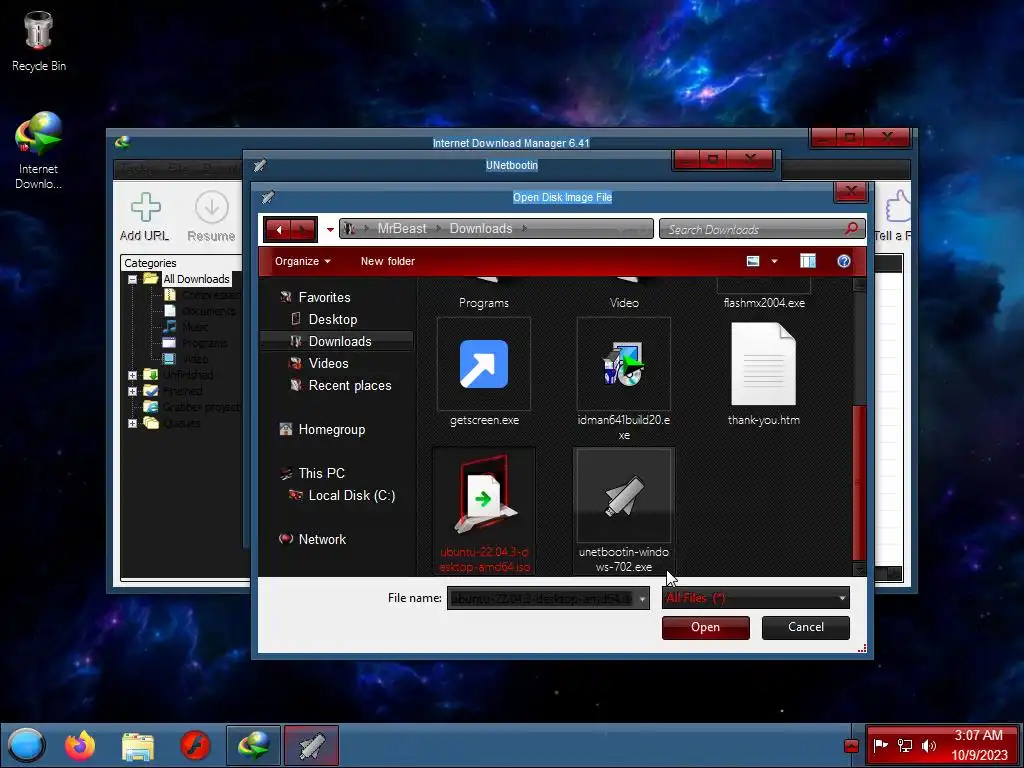The image size is (1024, 768).
Task: Open Internet Download Manager desktop icon
Action: (39, 150)
